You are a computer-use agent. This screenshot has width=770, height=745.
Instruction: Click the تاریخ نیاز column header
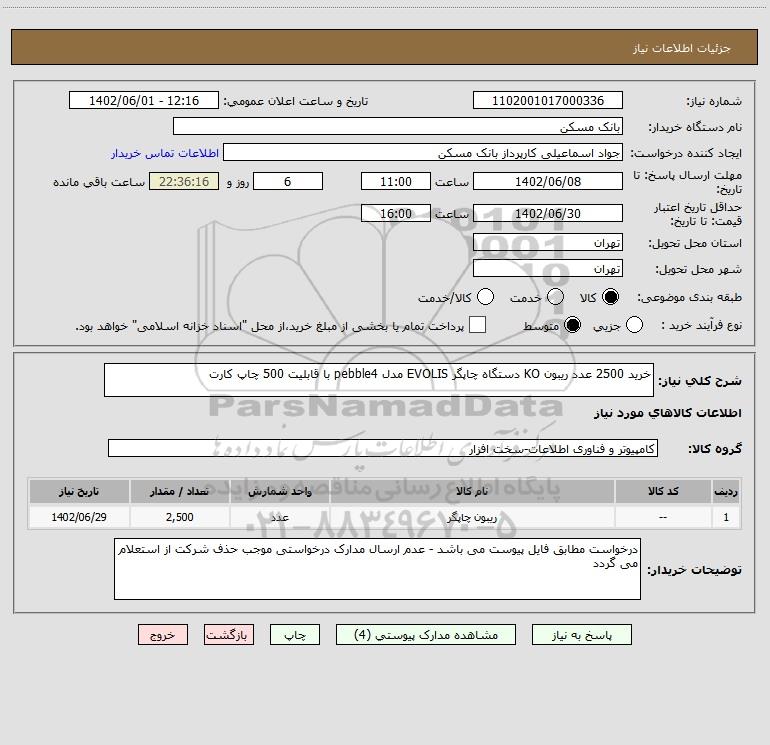pos(79,492)
